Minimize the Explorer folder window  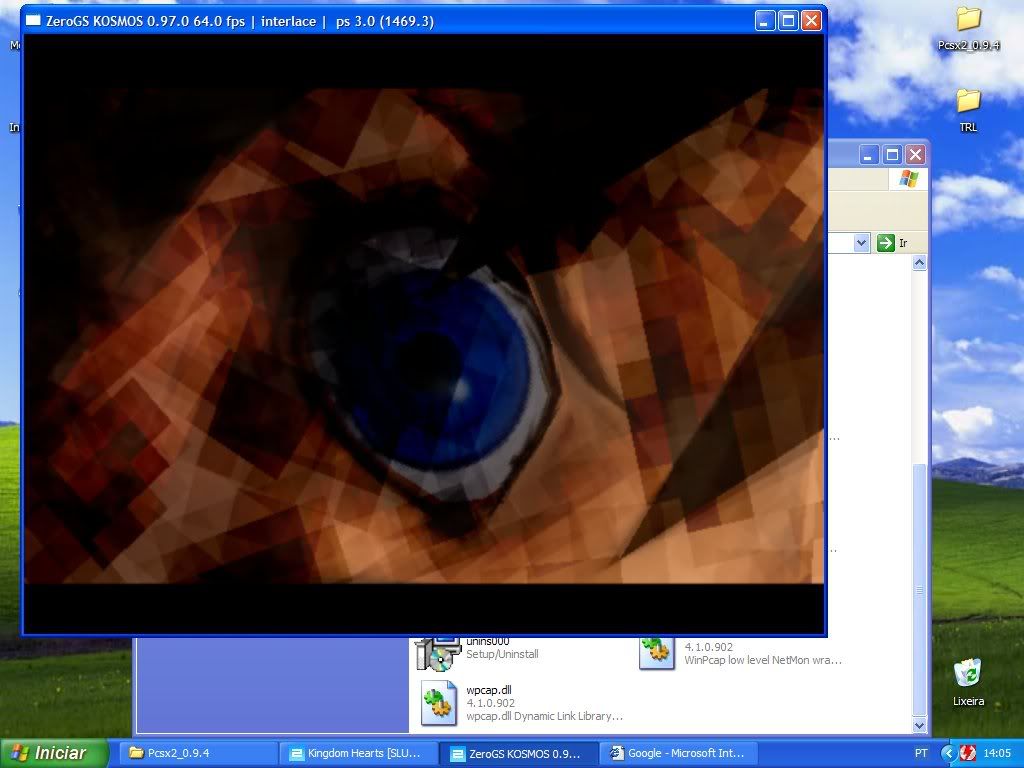point(868,155)
